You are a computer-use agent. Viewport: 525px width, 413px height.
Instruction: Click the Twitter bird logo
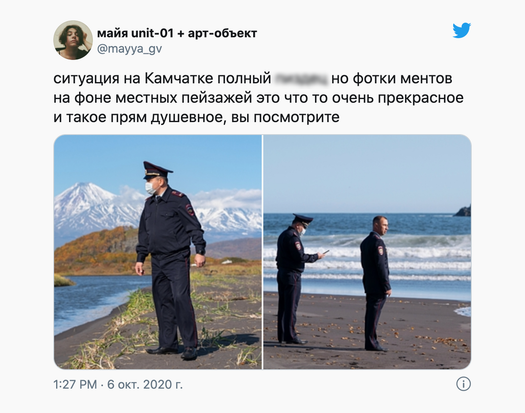click(x=462, y=30)
